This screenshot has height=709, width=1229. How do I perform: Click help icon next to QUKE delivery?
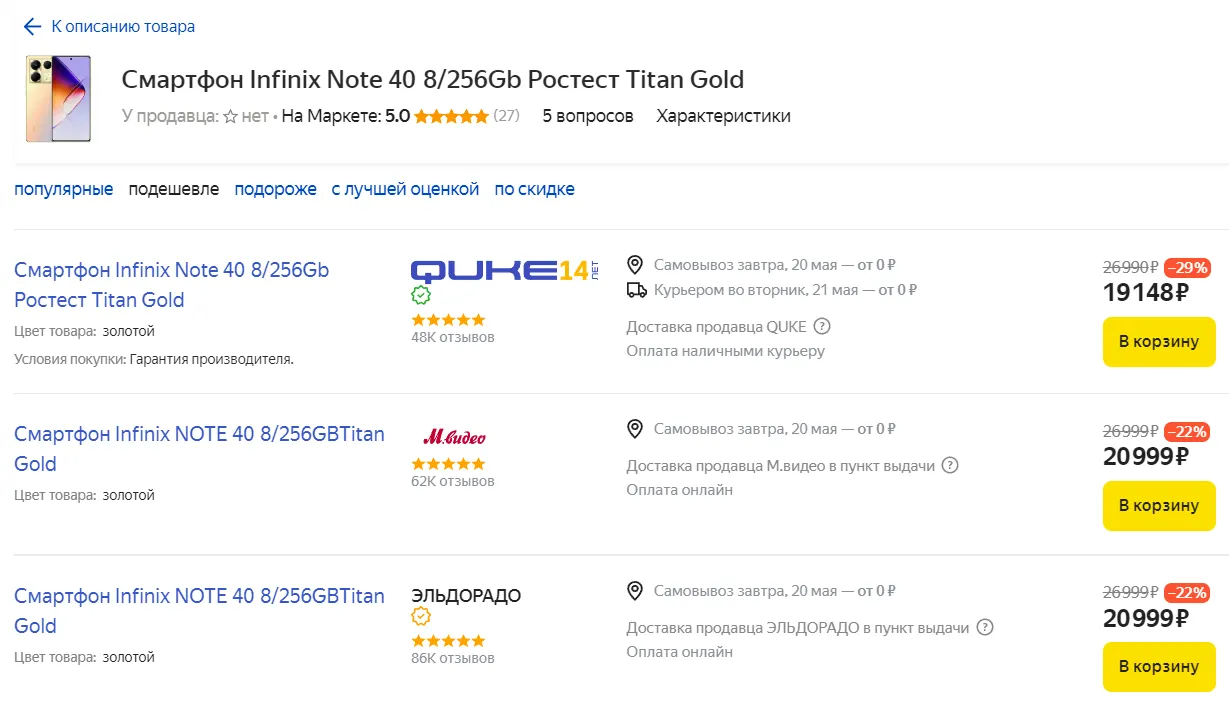coord(822,326)
